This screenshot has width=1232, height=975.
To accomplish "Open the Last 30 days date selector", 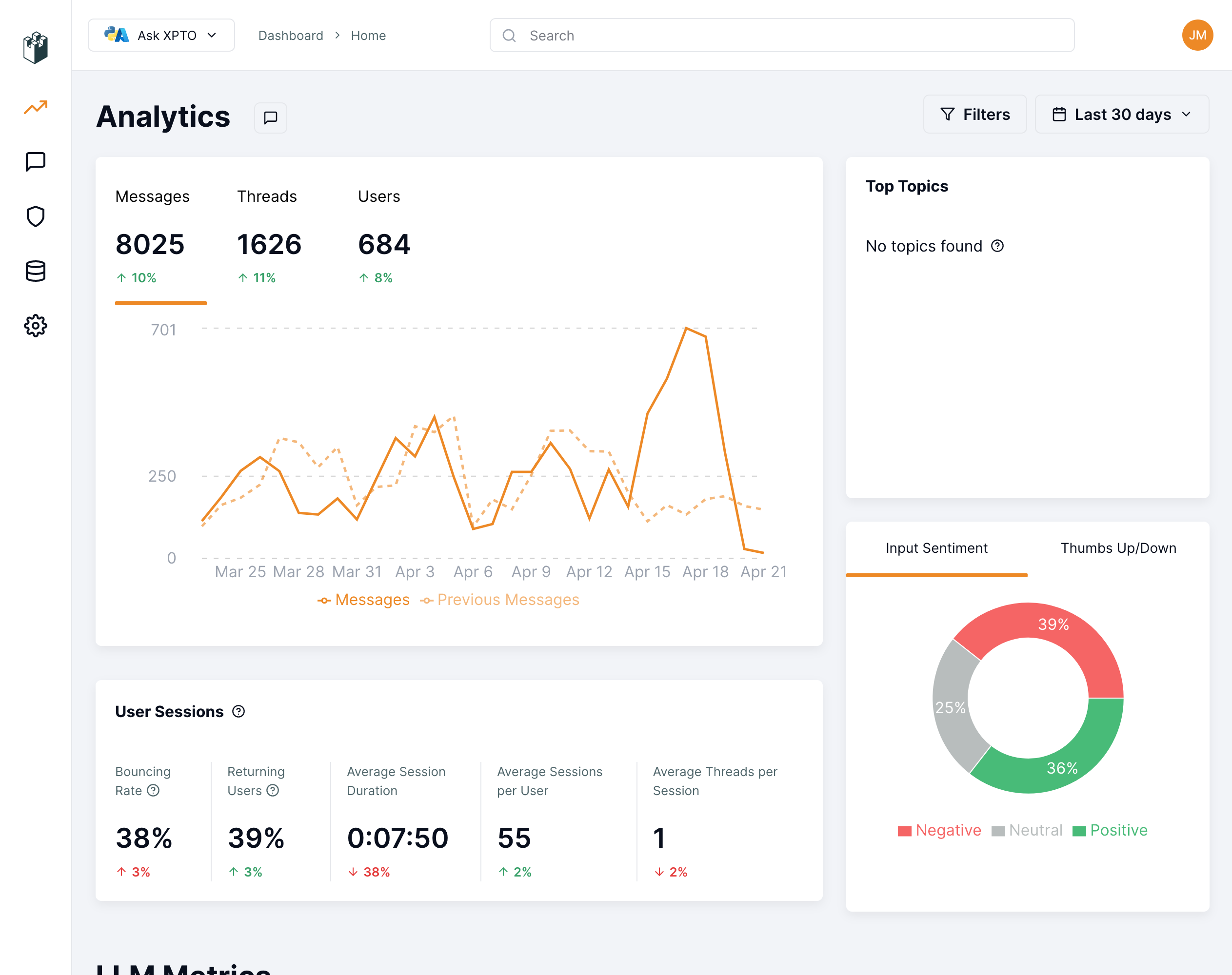I will pos(1121,114).
